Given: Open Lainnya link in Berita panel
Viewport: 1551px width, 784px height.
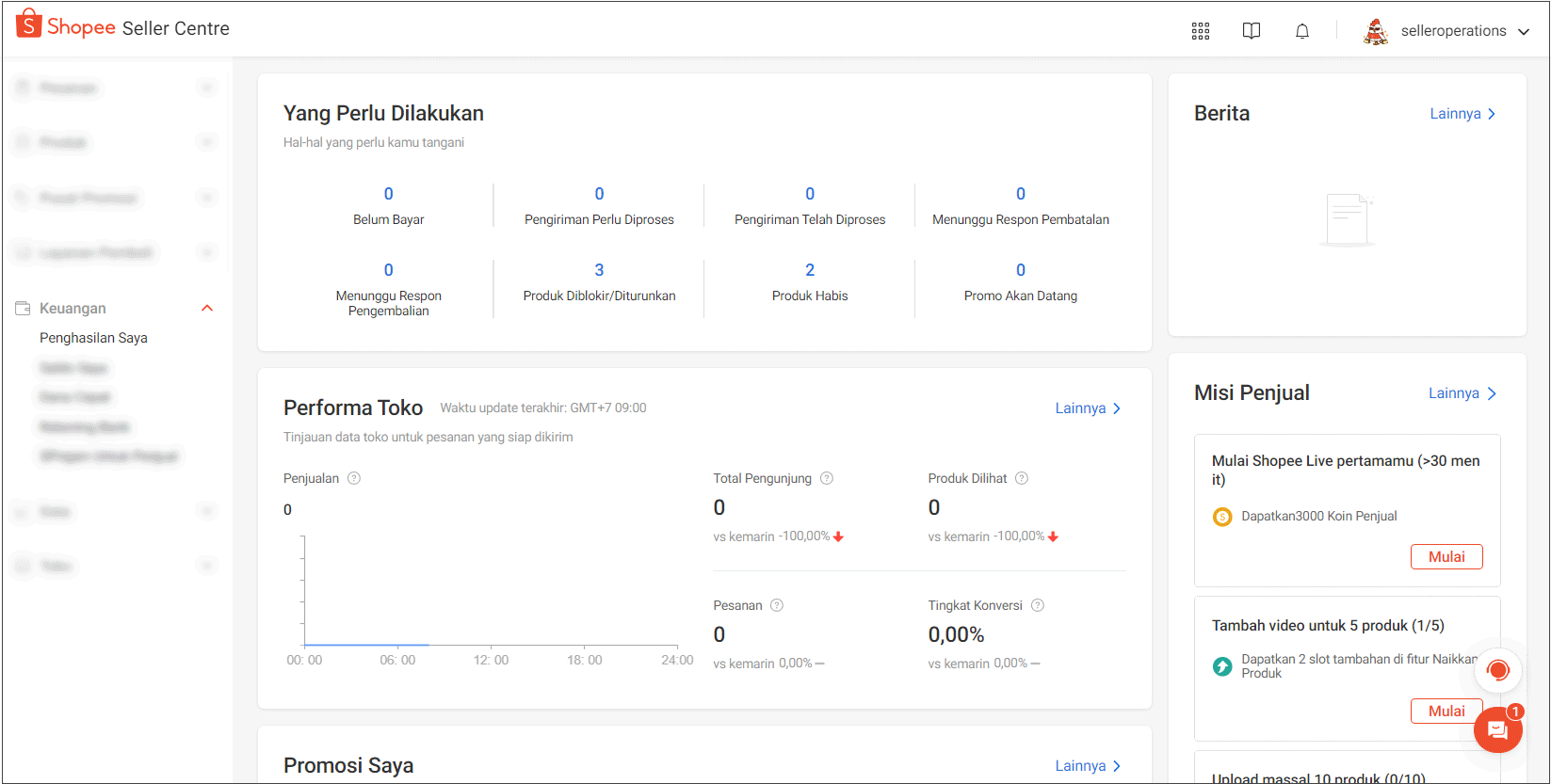Looking at the screenshot, I should click(x=1463, y=114).
